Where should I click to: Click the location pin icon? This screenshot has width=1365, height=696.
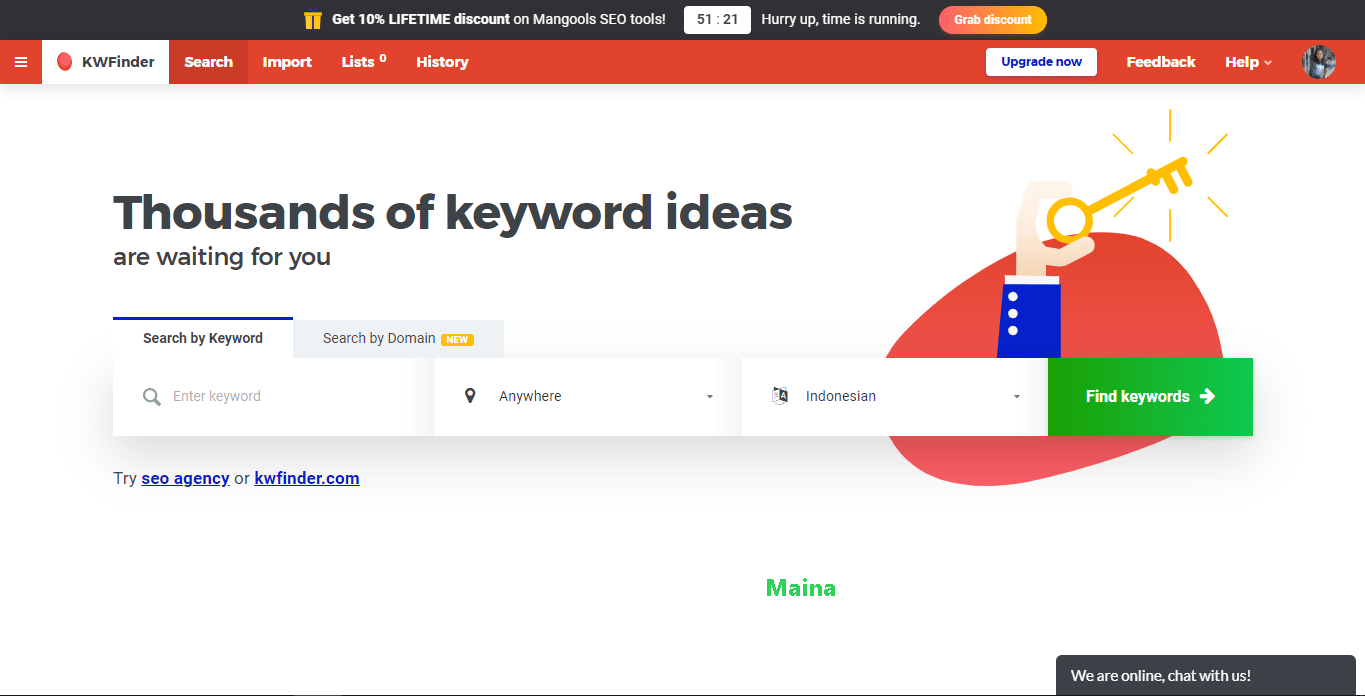point(471,396)
